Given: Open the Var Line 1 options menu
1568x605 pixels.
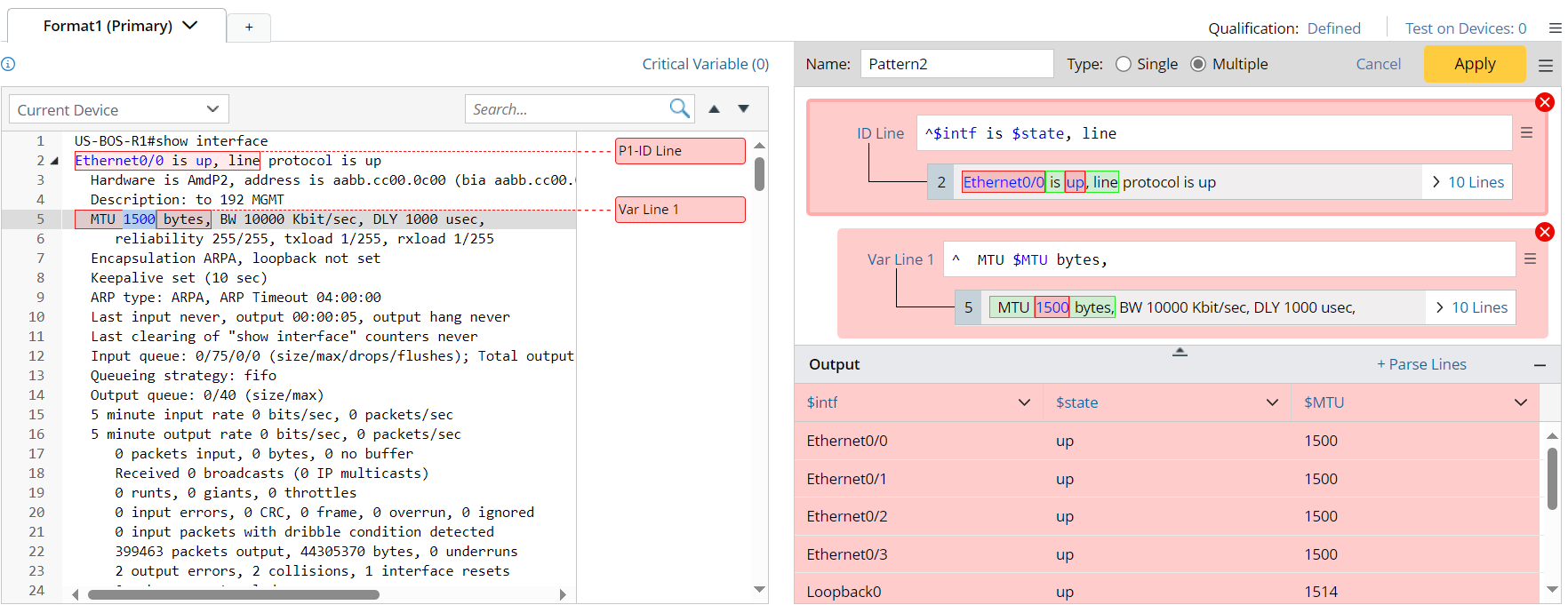Looking at the screenshot, I should coord(1530,259).
